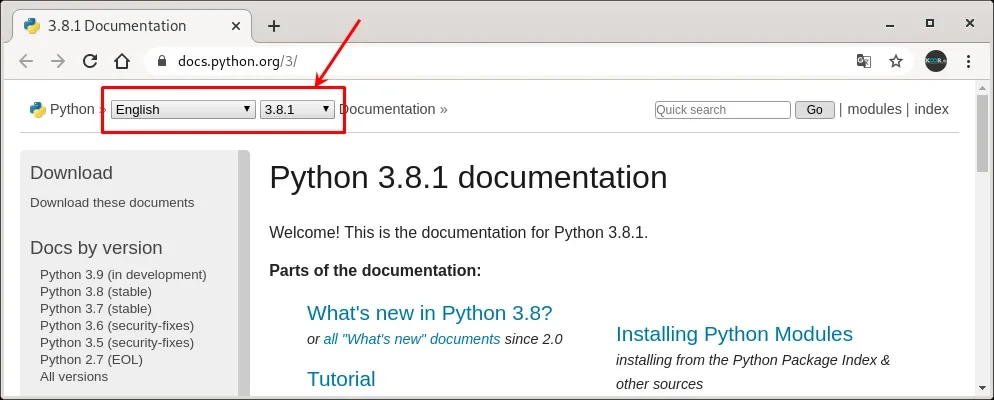
Task: Open Chrome three-dot menu
Action: click(968, 61)
